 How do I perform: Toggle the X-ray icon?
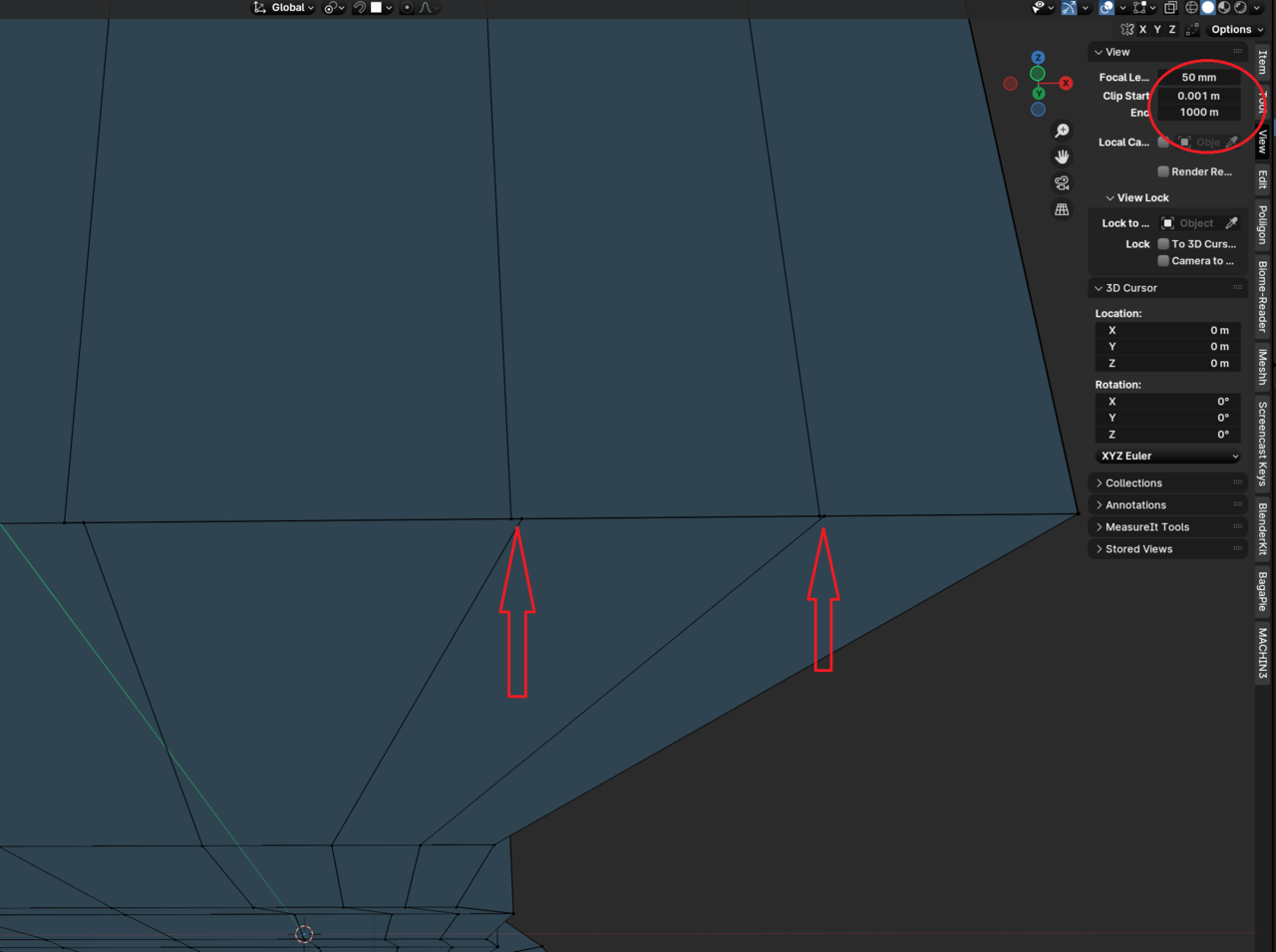tap(1171, 8)
